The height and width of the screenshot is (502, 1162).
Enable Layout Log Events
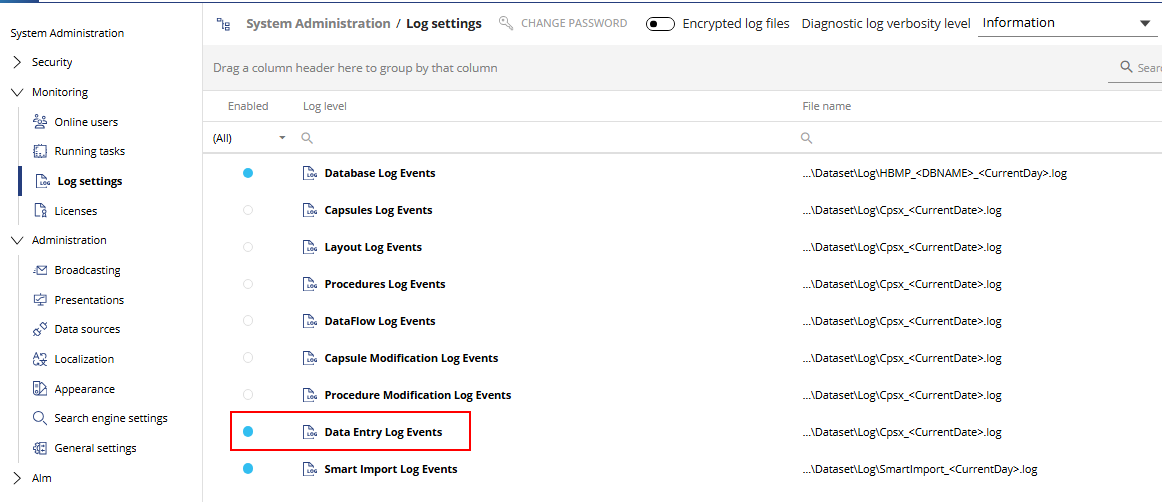pyautogui.click(x=248, y=247)
